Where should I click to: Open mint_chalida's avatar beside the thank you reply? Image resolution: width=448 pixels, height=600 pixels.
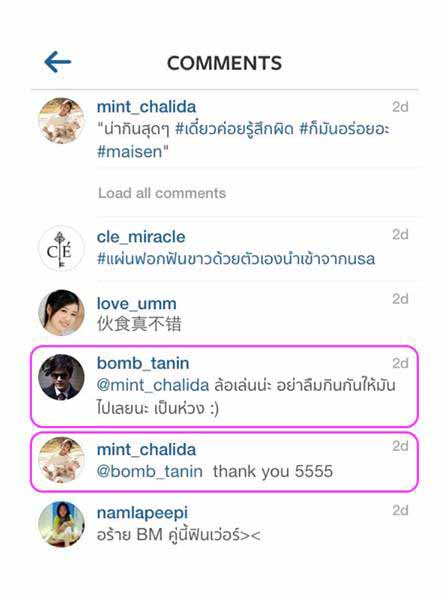(x=61, y=460)
